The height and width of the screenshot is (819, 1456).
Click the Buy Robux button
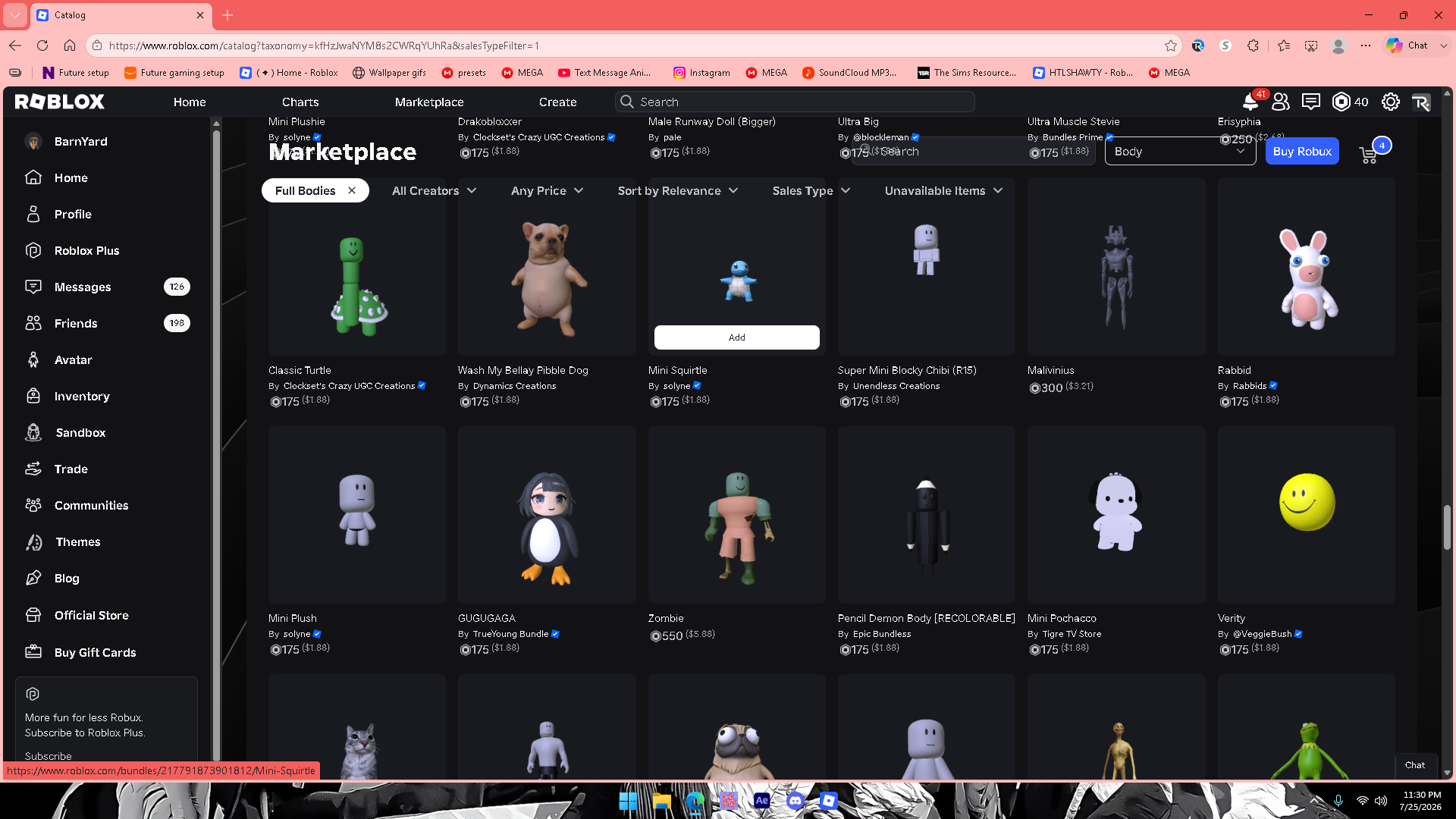coord(1302,152)
